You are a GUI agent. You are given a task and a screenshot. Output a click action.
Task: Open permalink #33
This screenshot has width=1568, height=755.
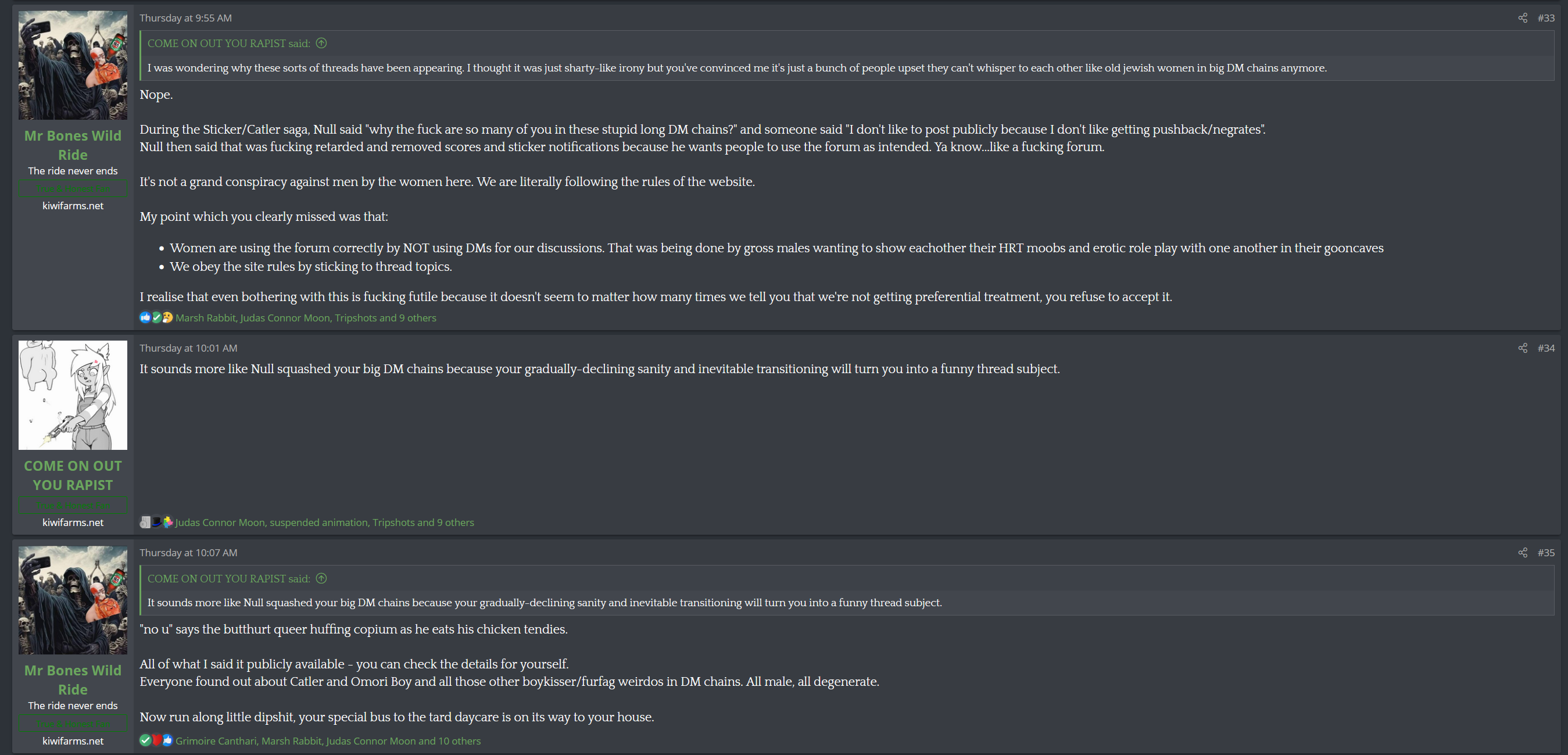[x=1545, y=17]
